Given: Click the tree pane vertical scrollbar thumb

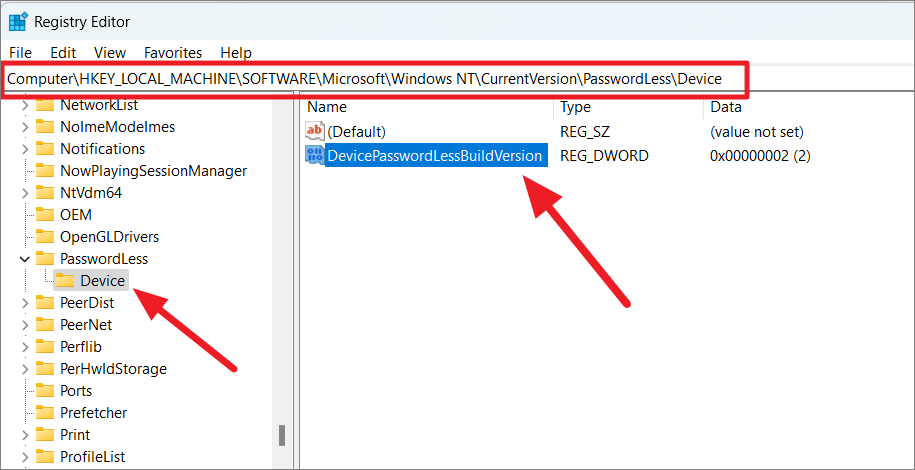Looking at the screenshot, I should [282, 436].
